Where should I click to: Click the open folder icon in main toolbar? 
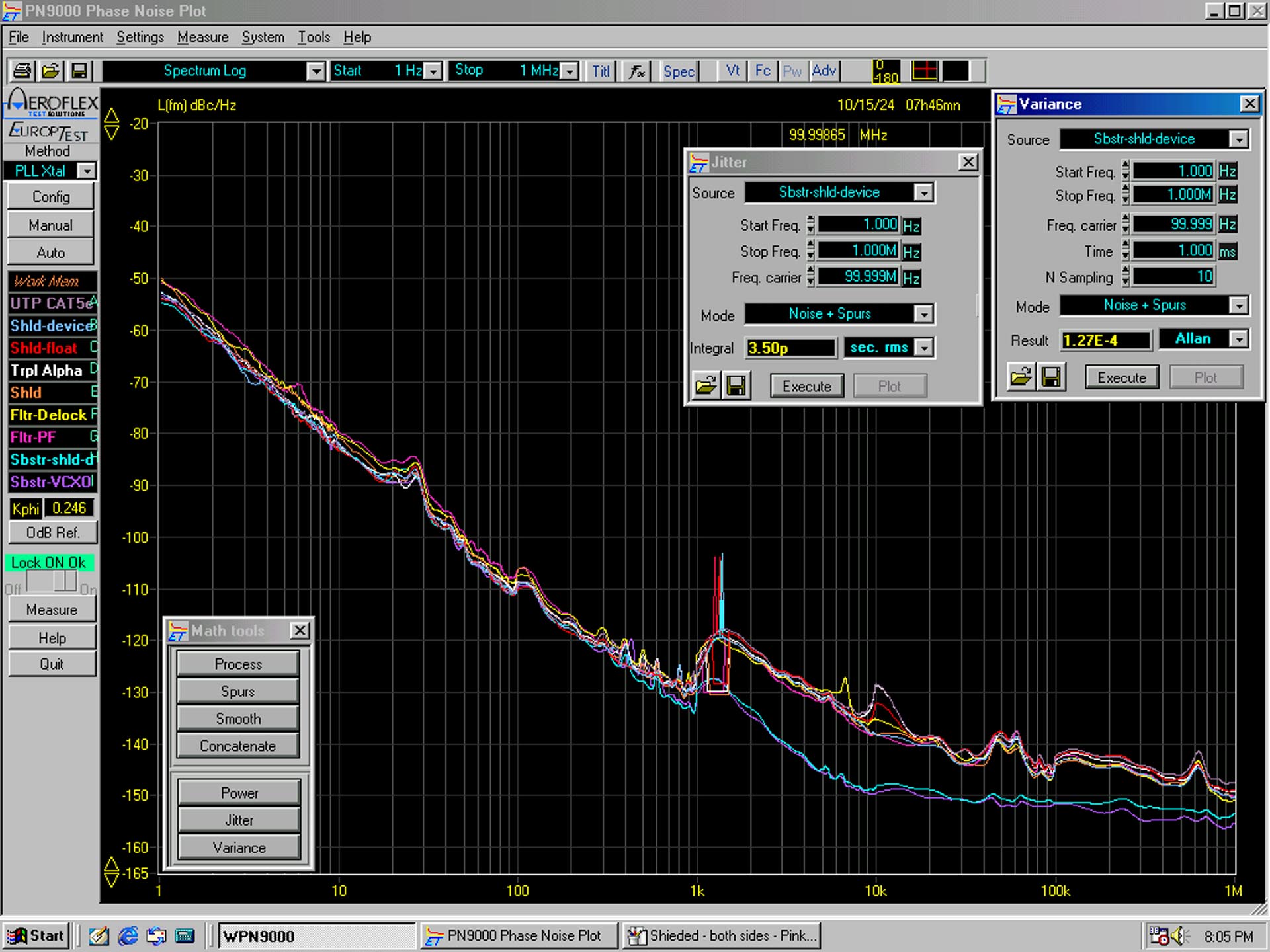tap(51, 71)
